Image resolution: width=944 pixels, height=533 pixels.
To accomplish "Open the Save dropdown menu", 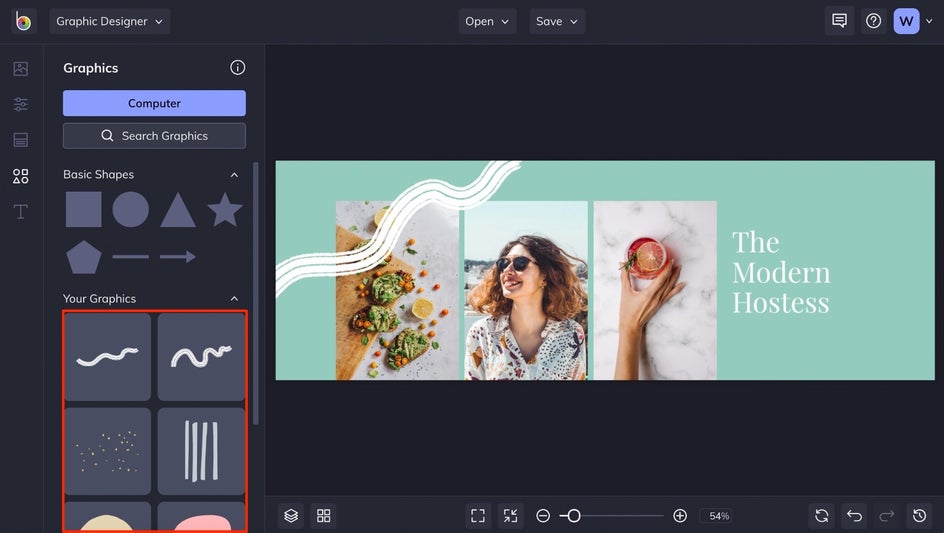I will pyautogui.click(x=557, y=21).
